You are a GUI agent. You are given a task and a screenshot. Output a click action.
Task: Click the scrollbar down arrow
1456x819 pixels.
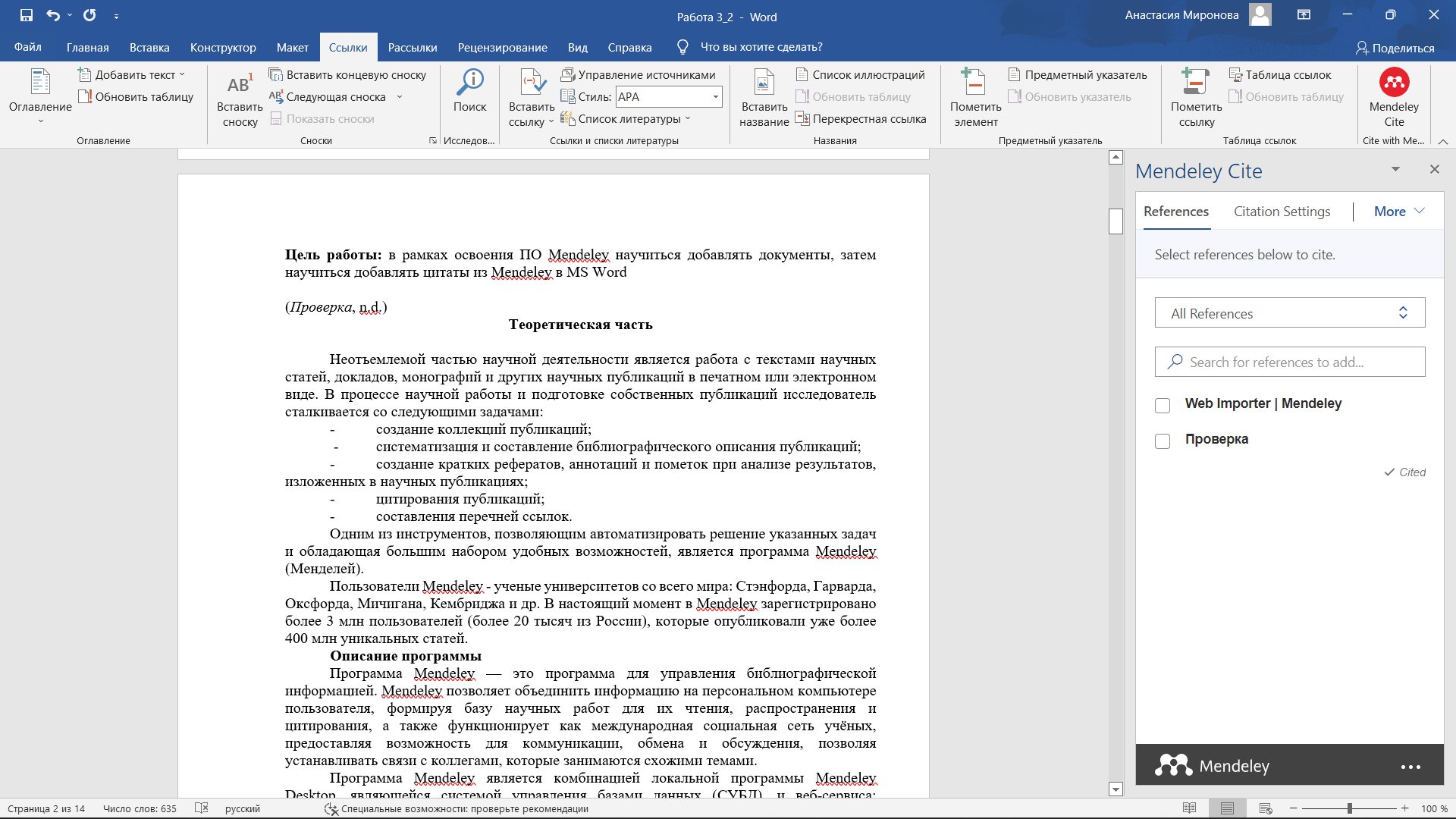[1115, 789]
